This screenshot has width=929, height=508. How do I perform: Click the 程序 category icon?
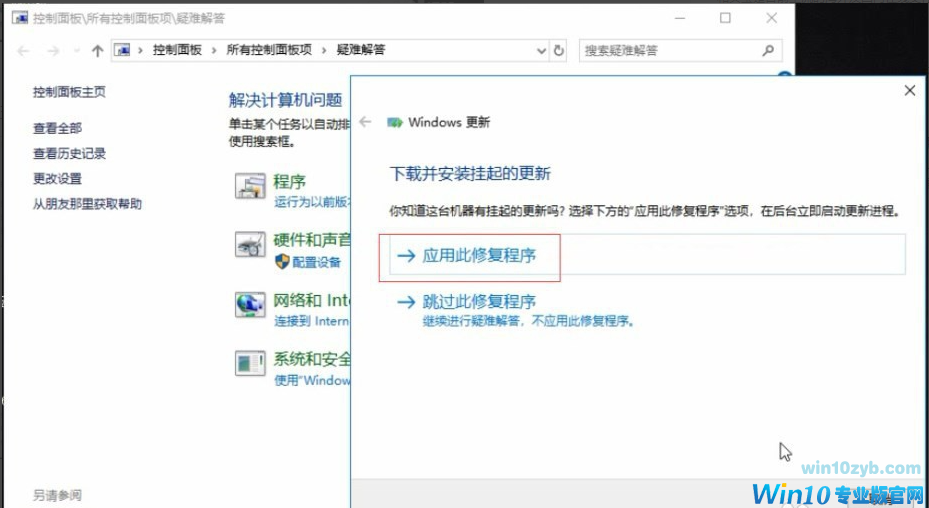[250, 186]
